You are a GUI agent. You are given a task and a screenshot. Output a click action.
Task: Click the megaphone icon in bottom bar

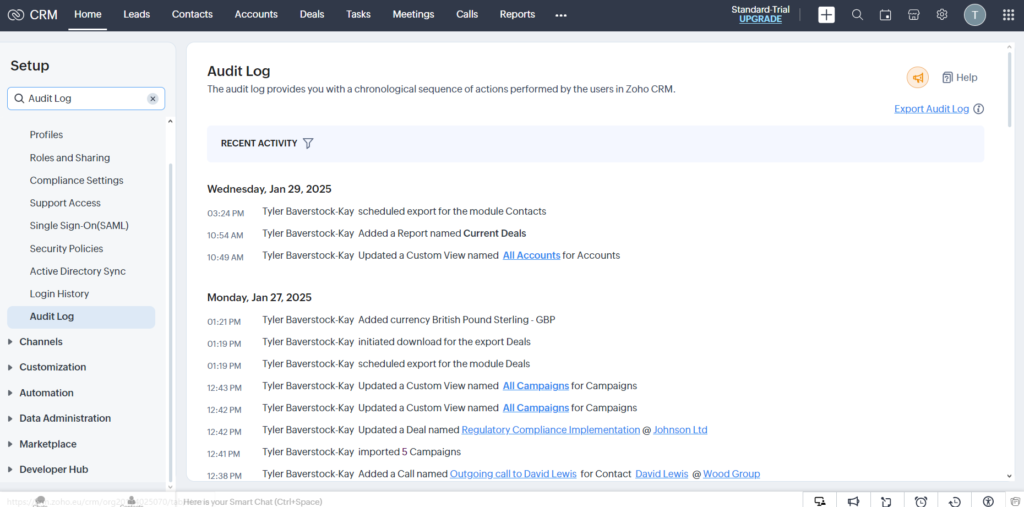[x=853, y=501]
